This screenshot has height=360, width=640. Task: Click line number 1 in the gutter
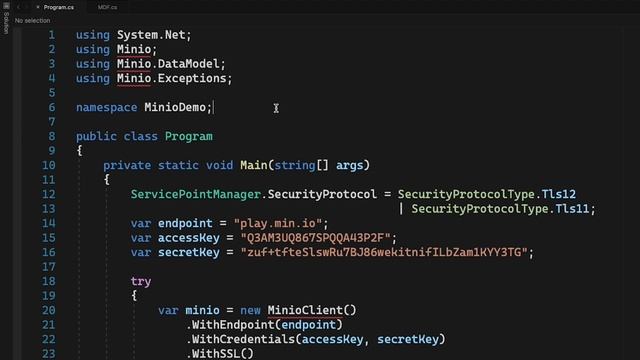[x=51, y=35]
